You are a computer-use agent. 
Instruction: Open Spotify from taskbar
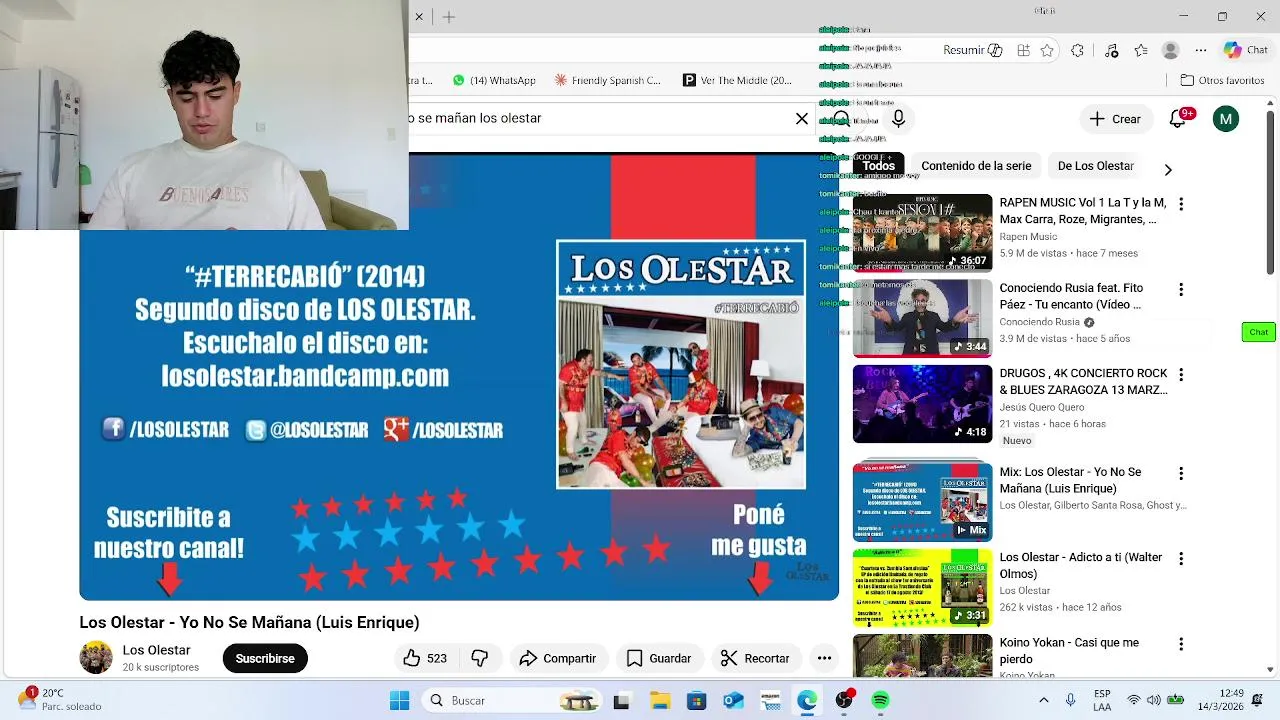click(880, 700)
